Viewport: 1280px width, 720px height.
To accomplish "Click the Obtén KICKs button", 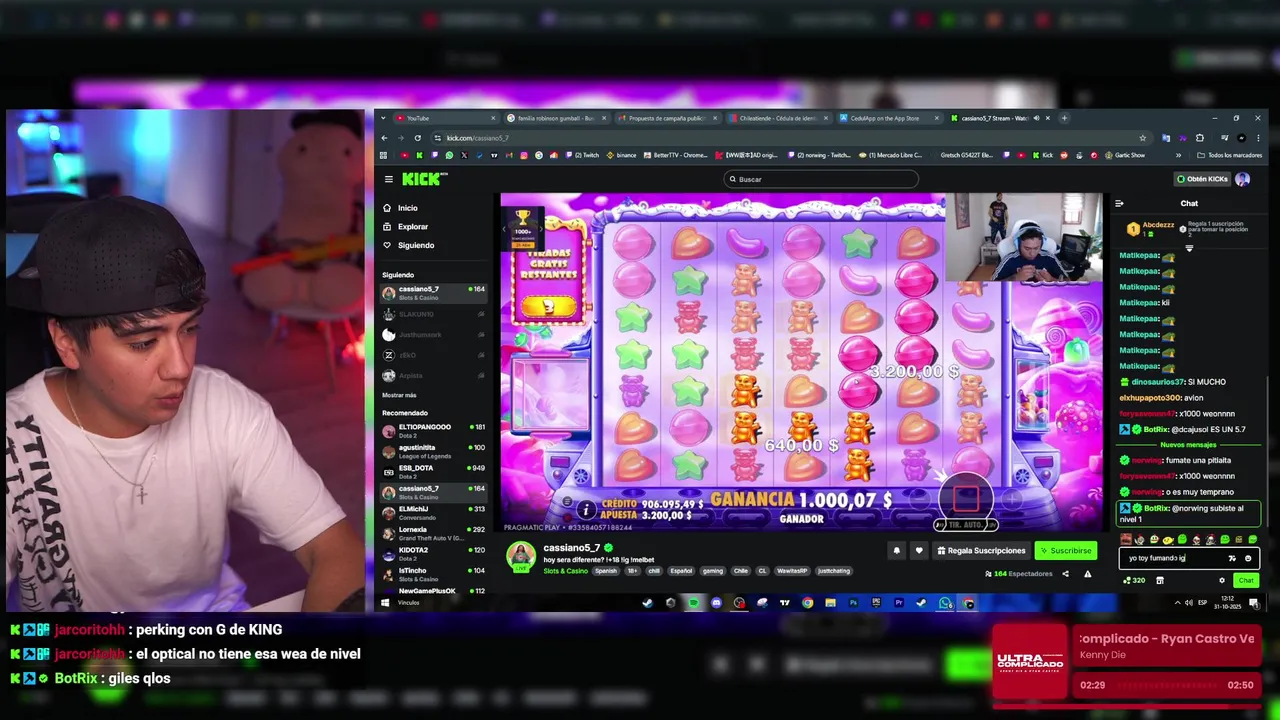I will 1202,179.
